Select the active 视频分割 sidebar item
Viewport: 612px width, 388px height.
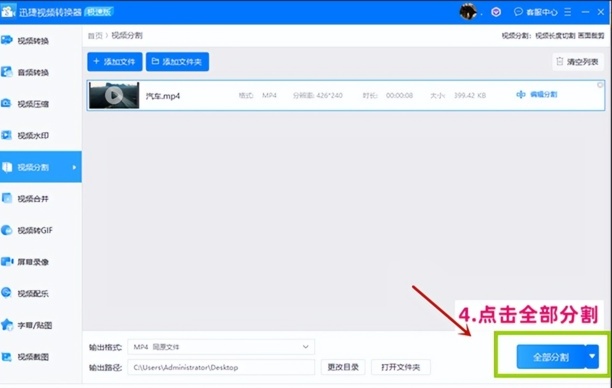(x=41, y=167)
